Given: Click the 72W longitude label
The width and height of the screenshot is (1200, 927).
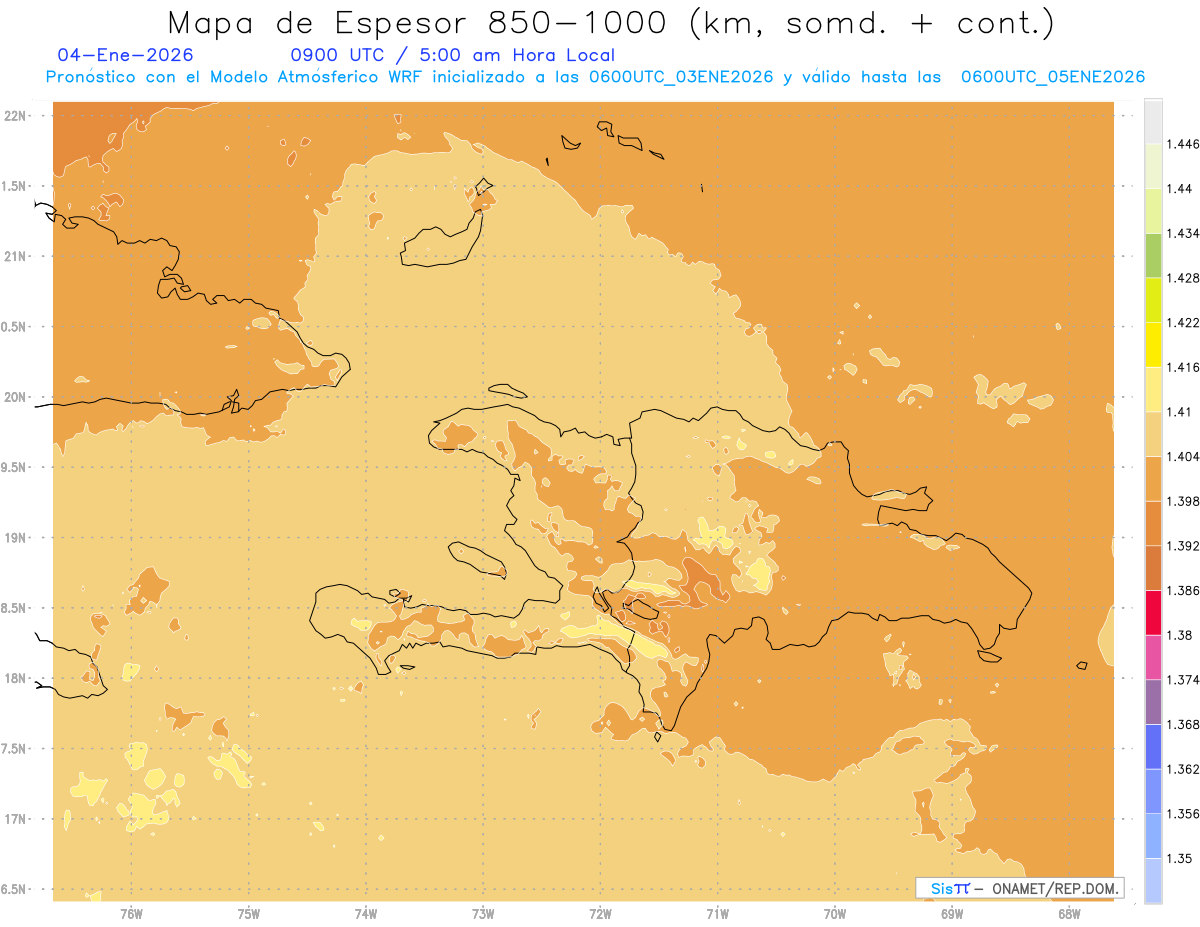Looking at the screenshot, I should coord(600,913).
